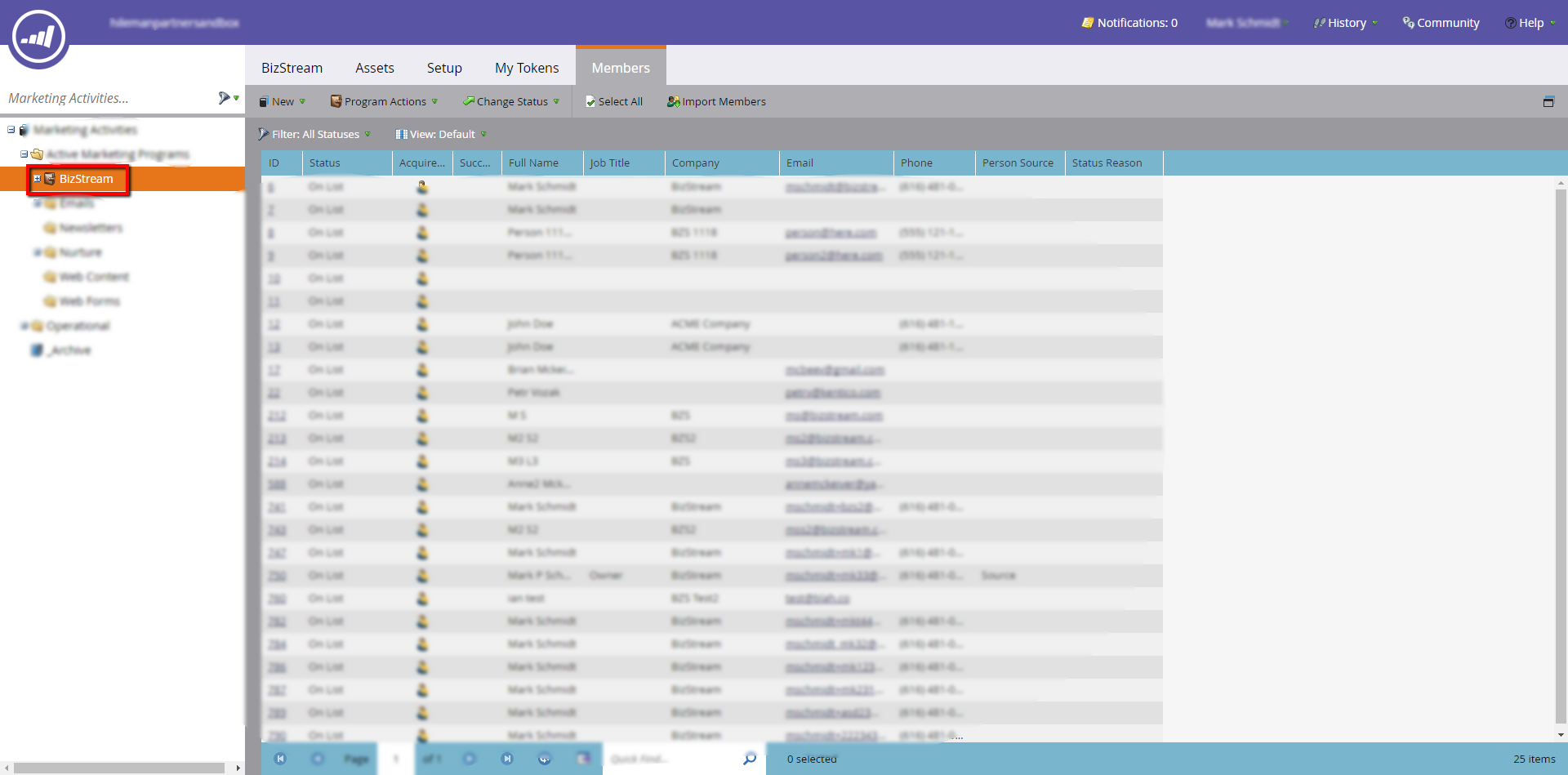Click the tree panel horizontal scrollbar
This screenshot has width=1568, height=775.
coord(119,768)
